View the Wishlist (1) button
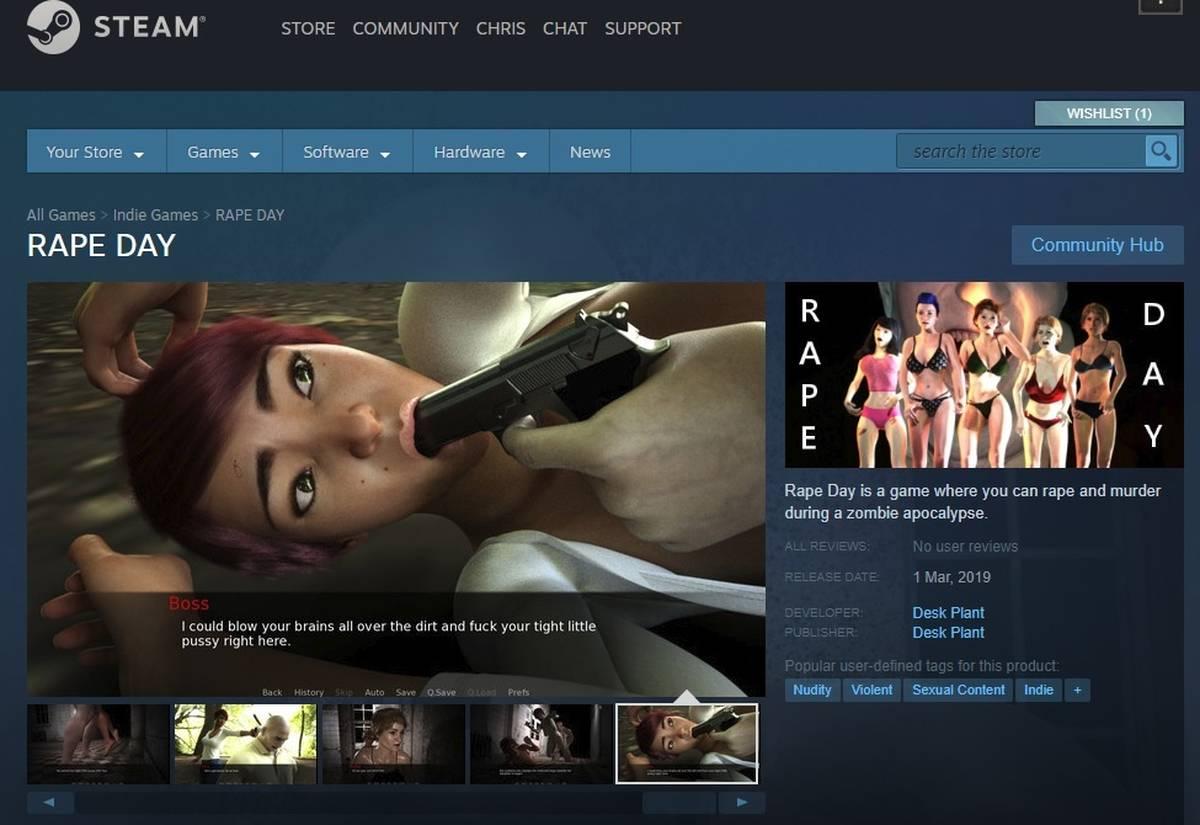The height and width of the screenshot is (825, 1200). point(1109,113)
